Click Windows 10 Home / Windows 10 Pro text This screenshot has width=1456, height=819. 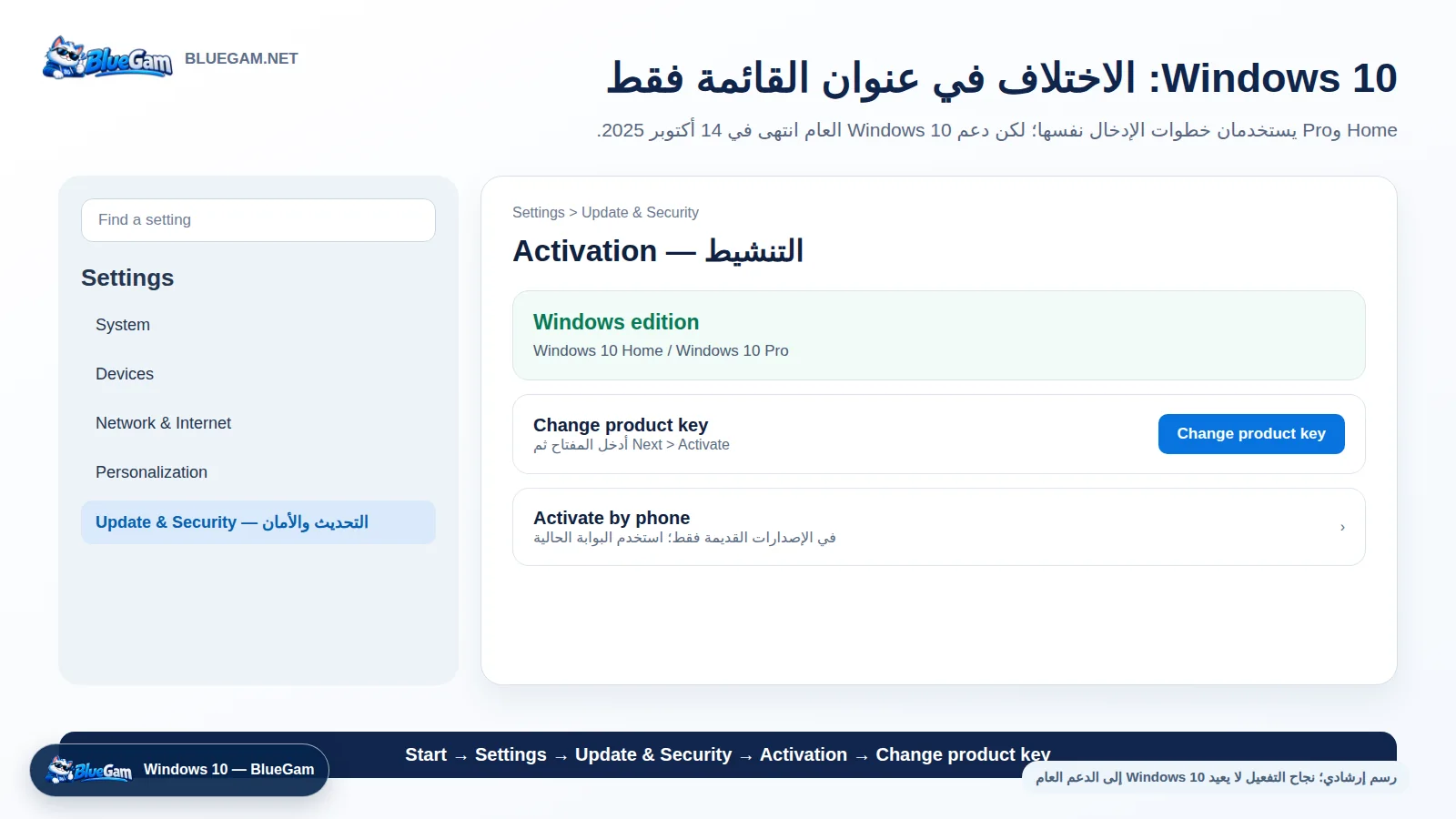point(661,350)
